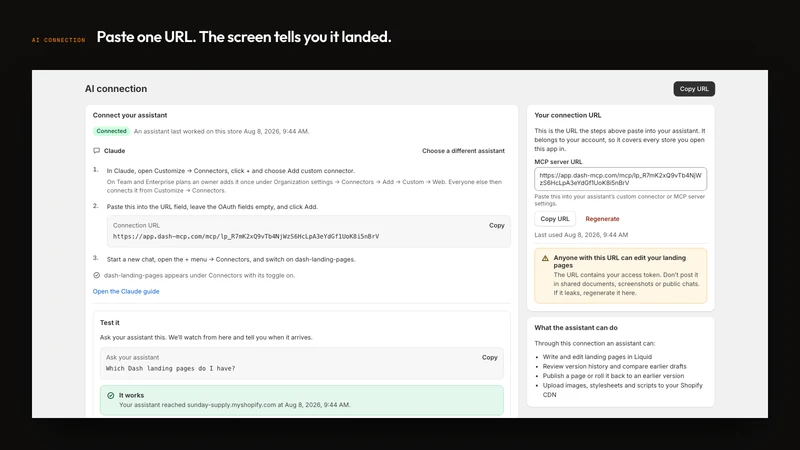The width and height of the screenshot is (800, 450).
Task: Click the It works success check icon
Action: (x=111, y=395)
